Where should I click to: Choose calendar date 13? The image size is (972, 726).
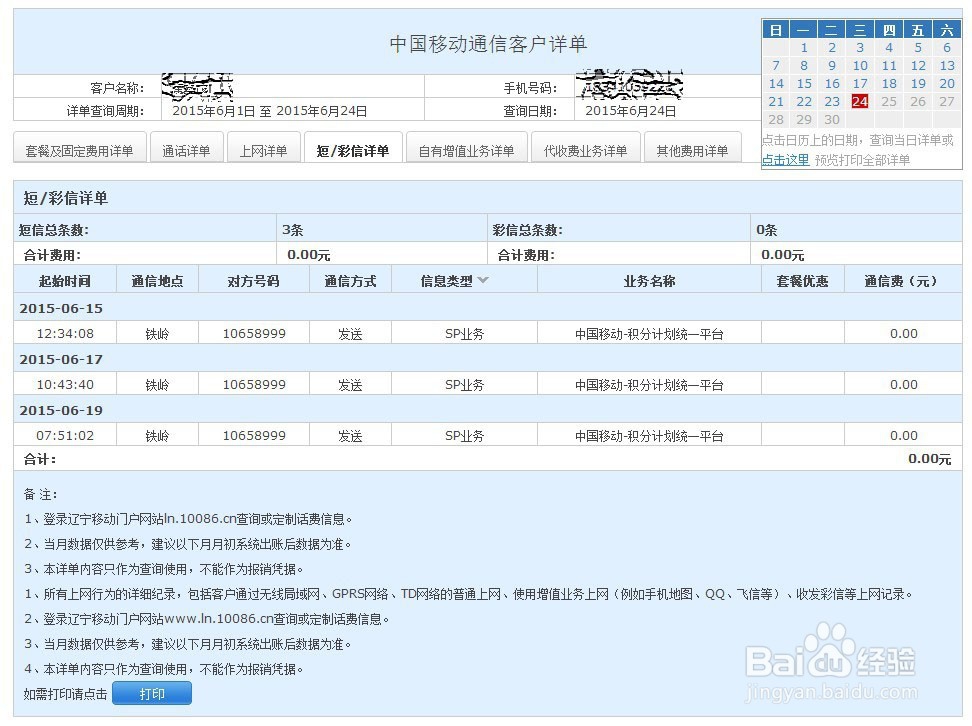(x=947, y=66)
